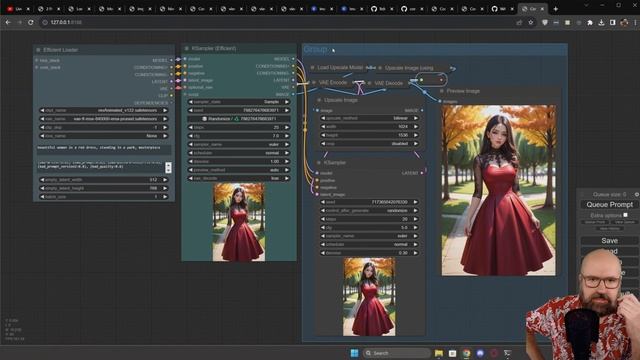Click the Randomize dice icon in KSampler Efficient
Viewport: 640px width, 360px height.
point(204,119)
